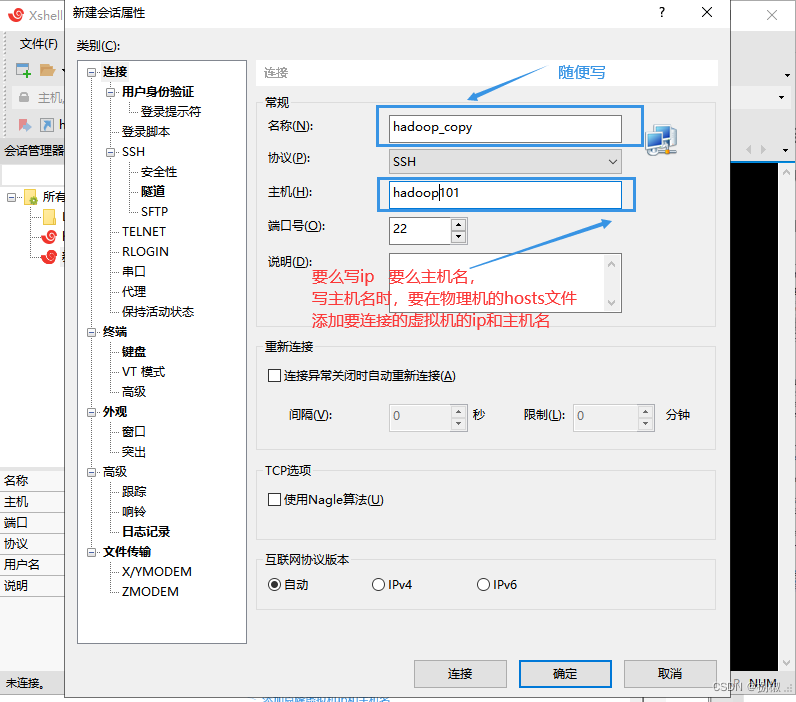Select TELNET in the category tree
The image size is (796, 702).
click(144, 231)
